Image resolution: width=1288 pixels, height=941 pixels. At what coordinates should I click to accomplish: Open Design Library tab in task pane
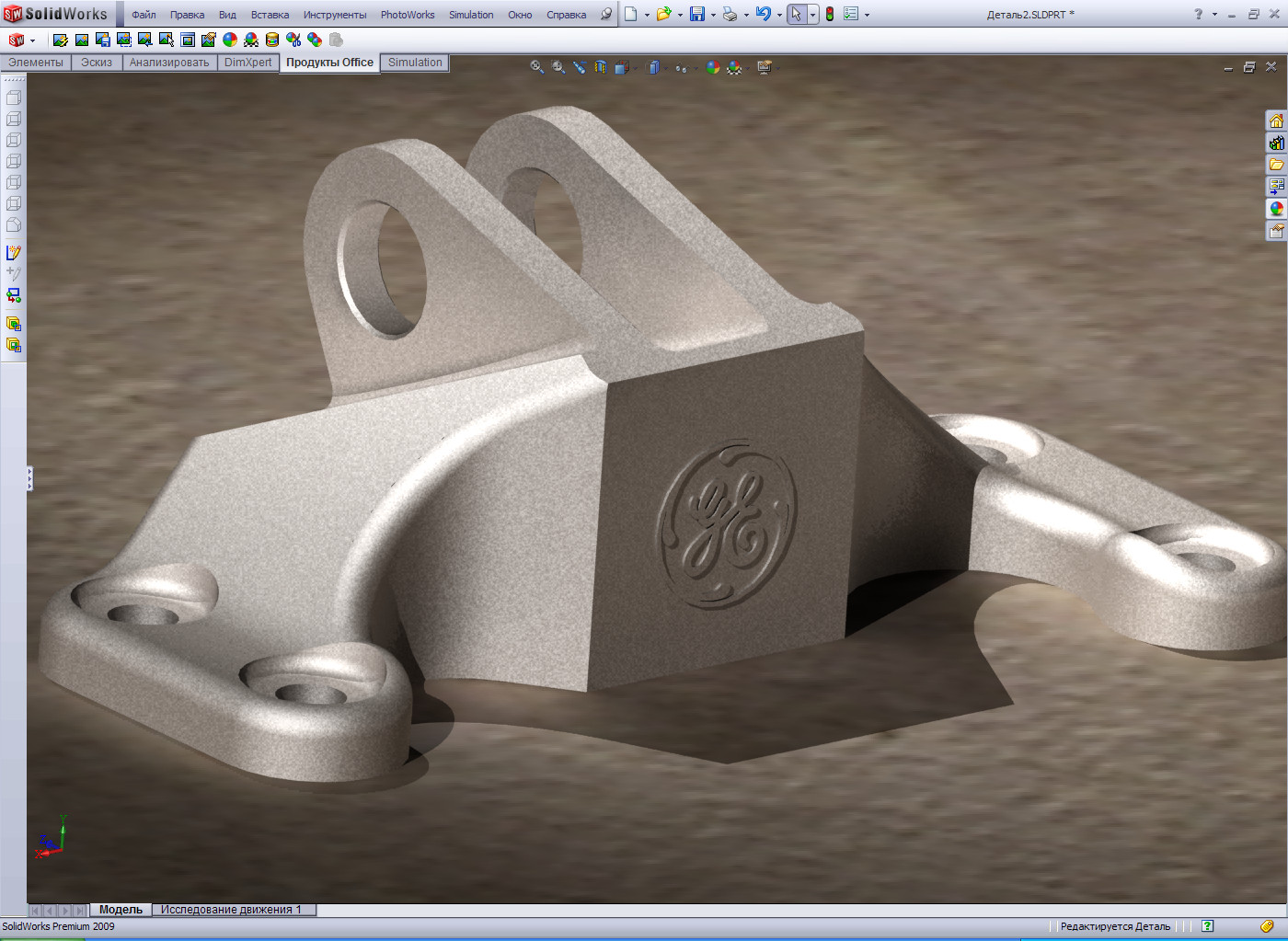1276,143
